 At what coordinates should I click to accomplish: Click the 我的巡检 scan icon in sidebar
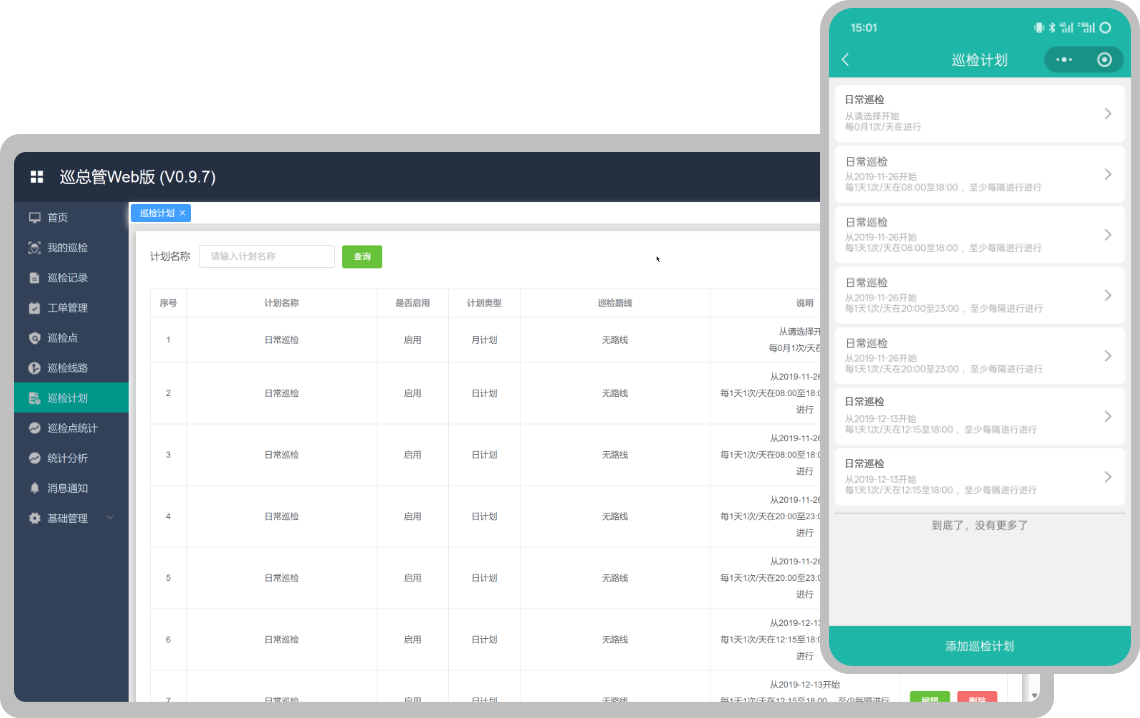point(35,248)
